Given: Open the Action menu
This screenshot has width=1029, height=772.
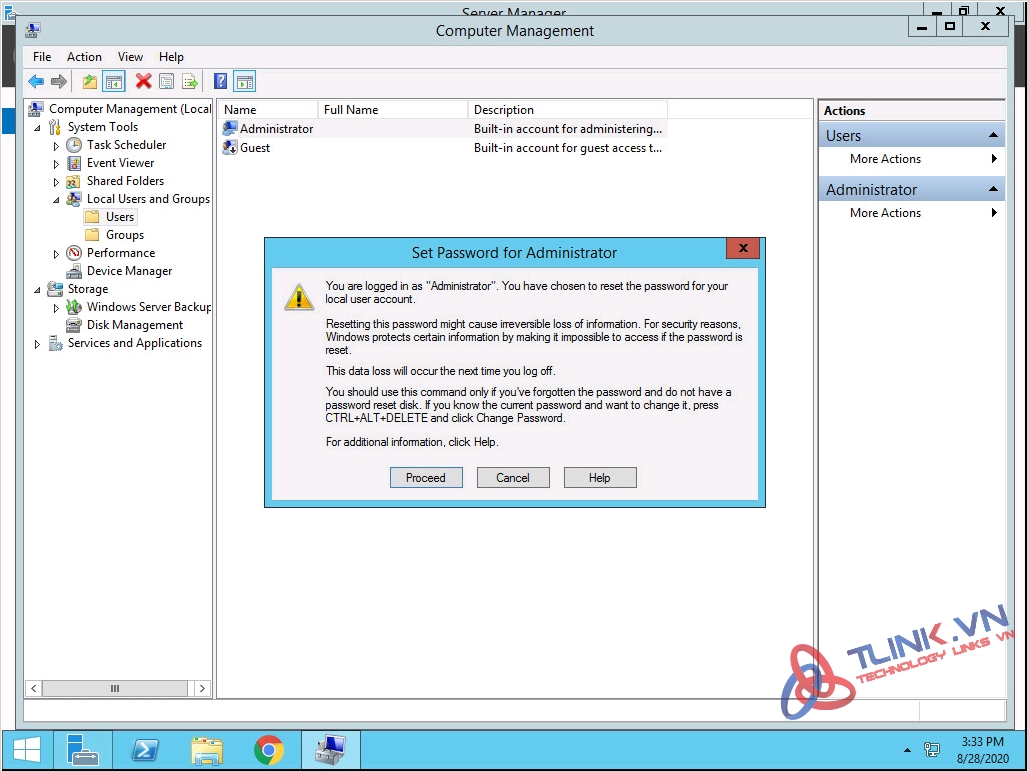Looking at the screenshot, I should [x=84, y=57].
